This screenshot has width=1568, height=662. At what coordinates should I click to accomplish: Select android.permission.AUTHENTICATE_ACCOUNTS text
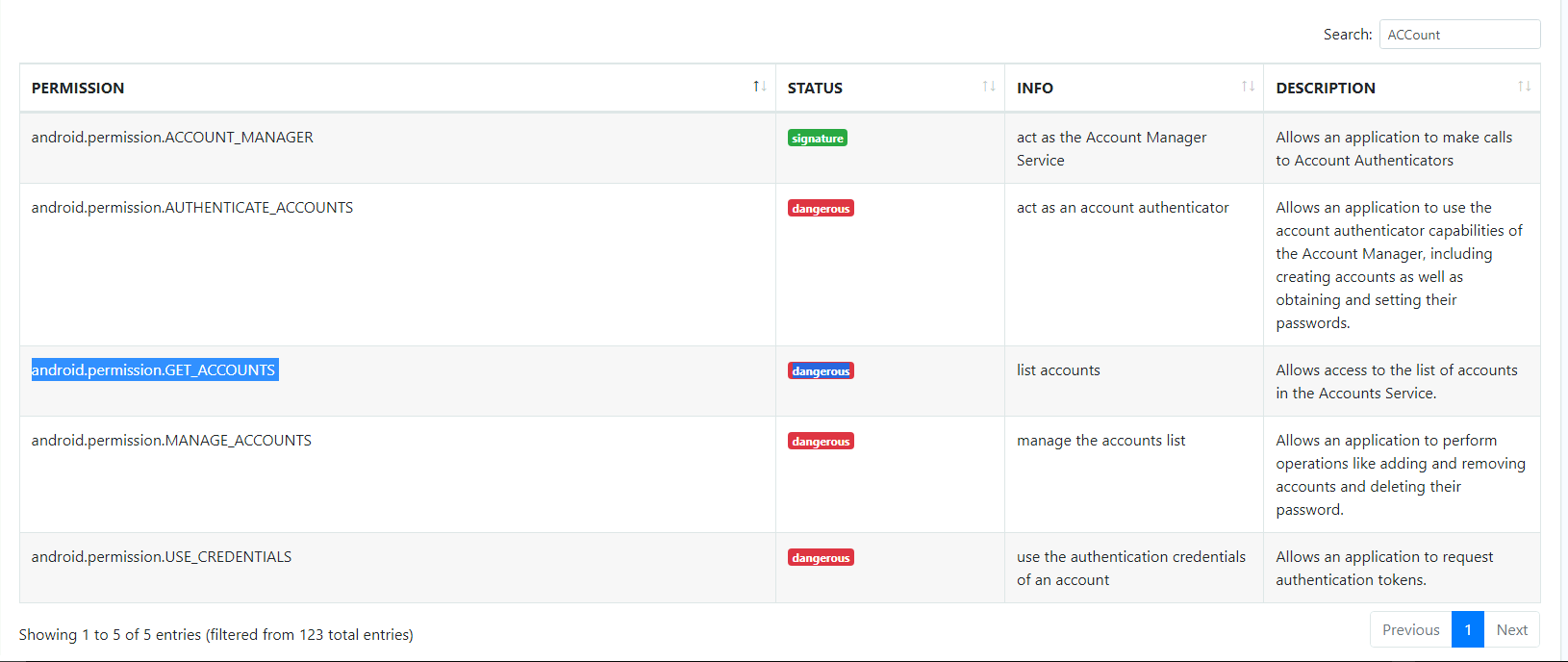[192, 208]
